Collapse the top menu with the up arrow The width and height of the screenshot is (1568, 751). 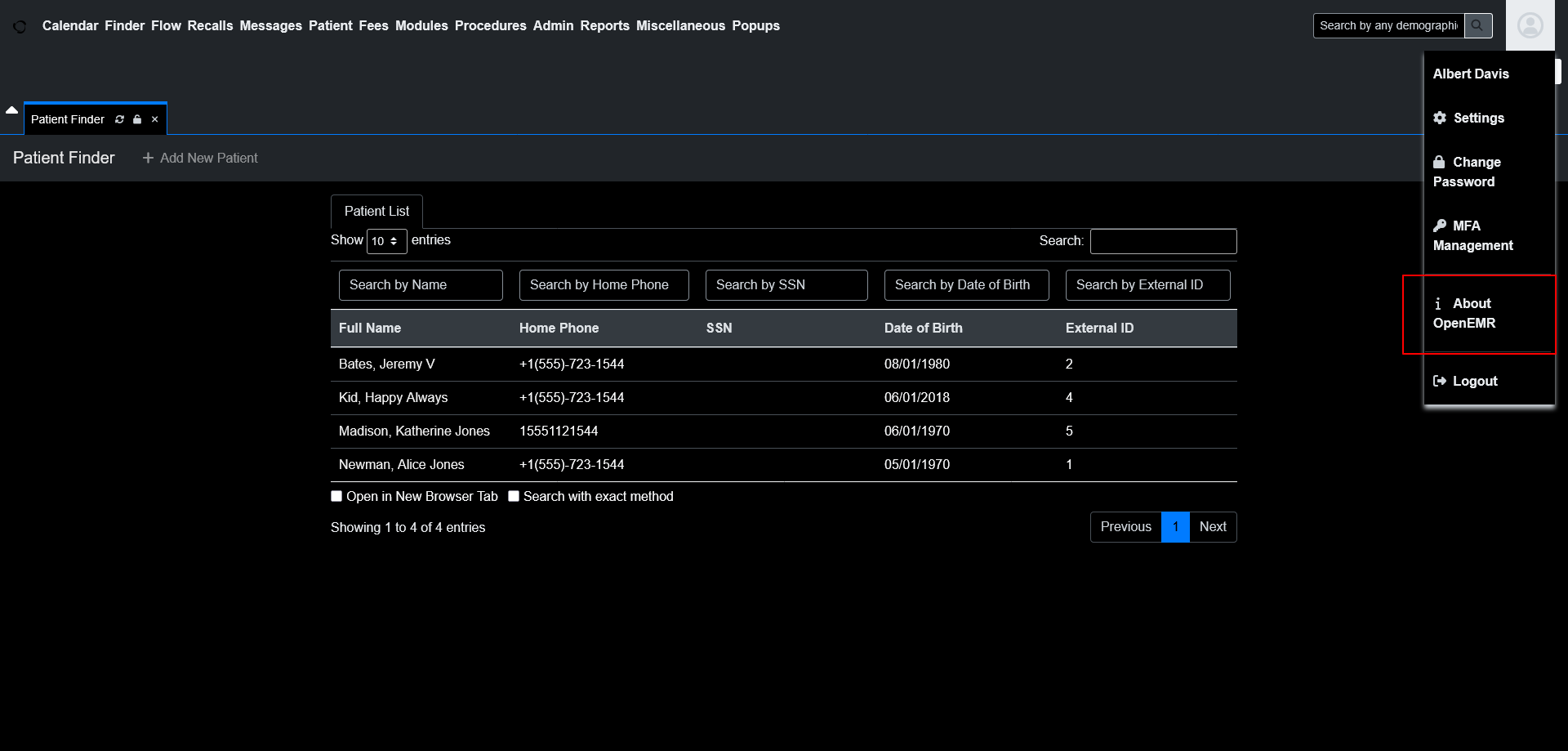(11, 110)
